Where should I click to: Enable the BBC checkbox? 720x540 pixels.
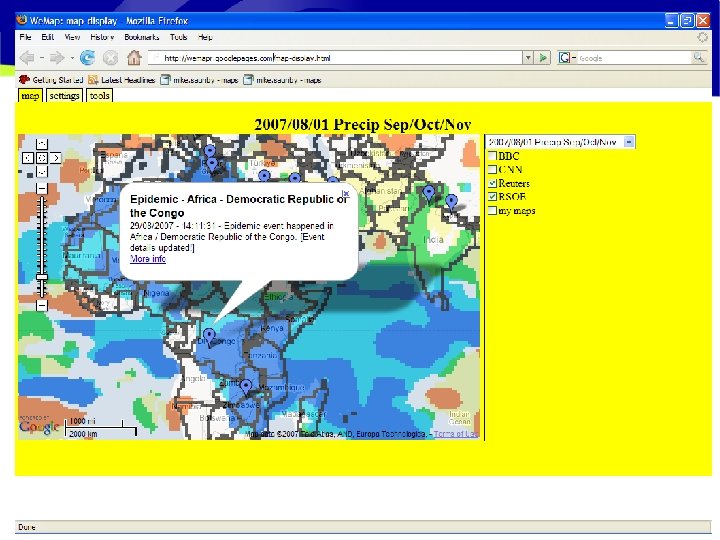coord(492,156)
